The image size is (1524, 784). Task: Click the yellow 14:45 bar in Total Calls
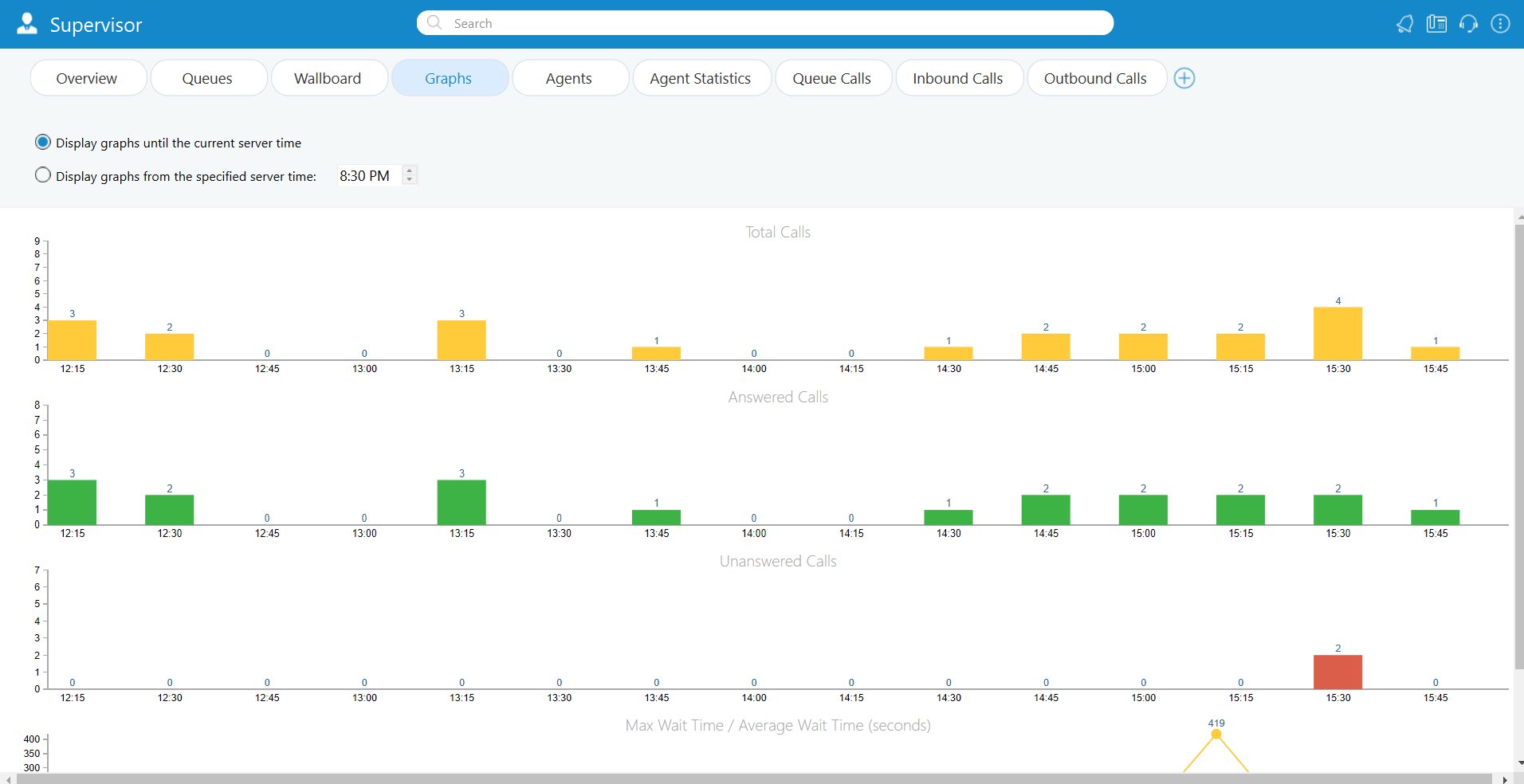pyautogui.click(x=1046, y=347)
